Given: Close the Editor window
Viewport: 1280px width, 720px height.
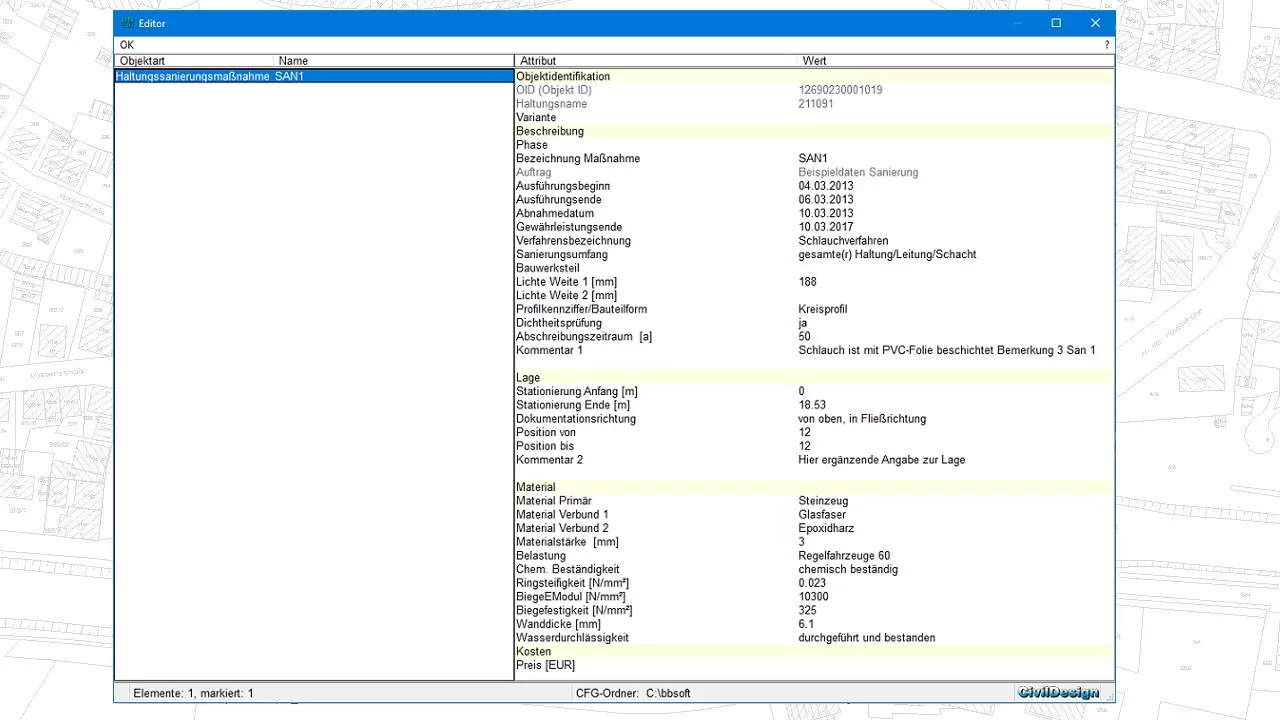Looking at the screenshot, I should point(1096,23).
